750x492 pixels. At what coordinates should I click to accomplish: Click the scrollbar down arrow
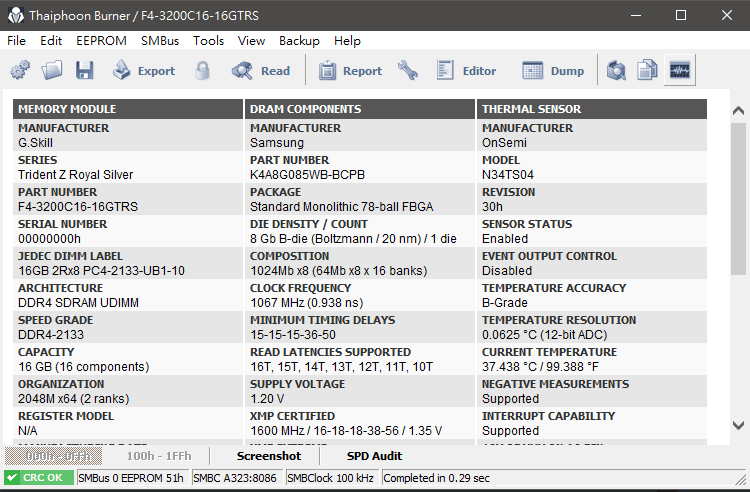point(739,425)
